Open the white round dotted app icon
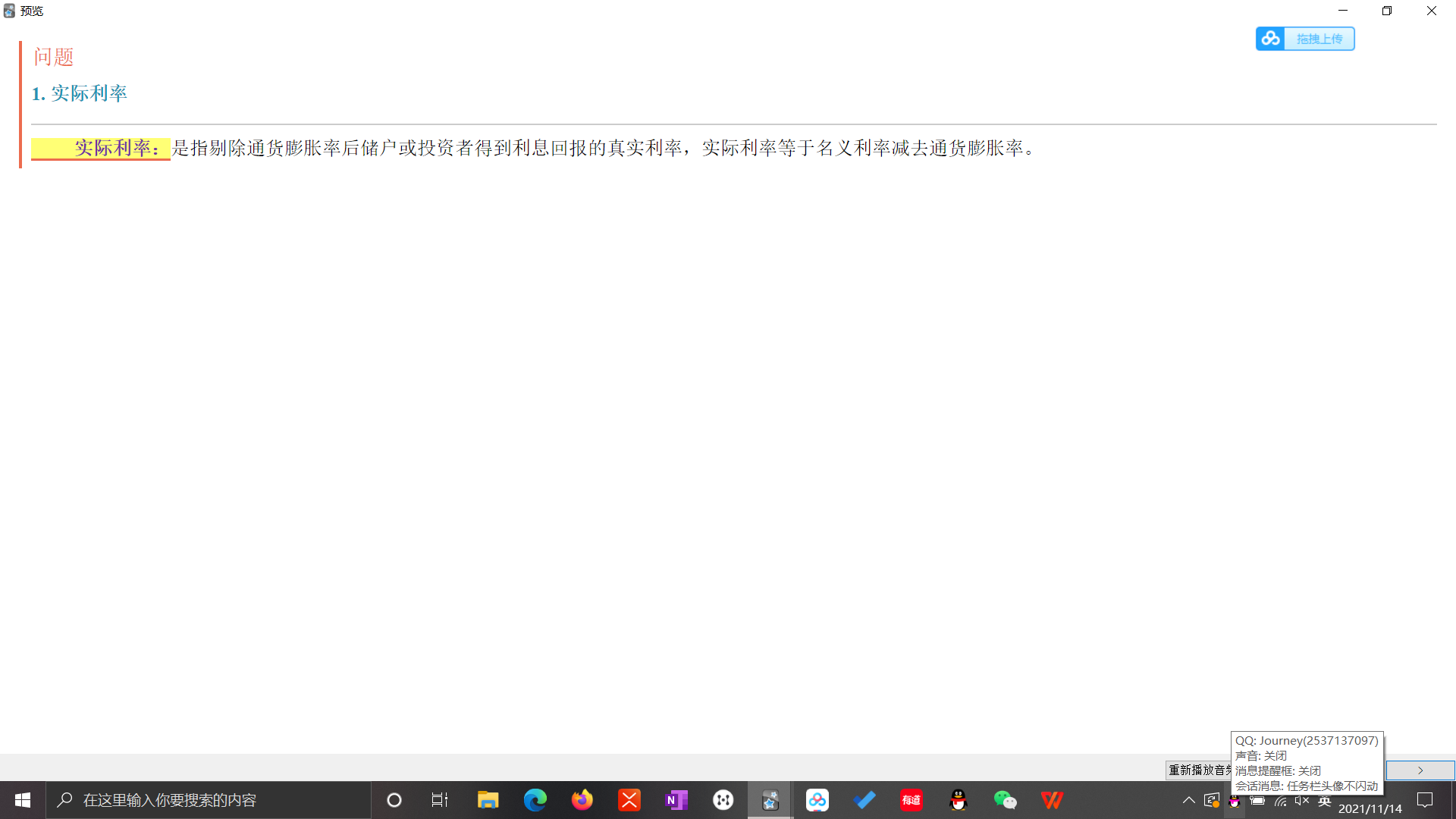Image resolution: width=1456 pixels, height=819 pixels. coord(723,800)
